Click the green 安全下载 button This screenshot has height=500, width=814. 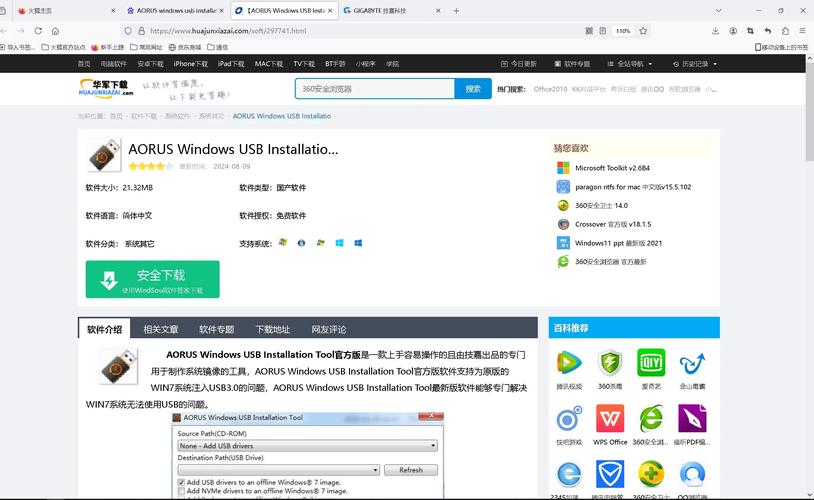point(153,279)
